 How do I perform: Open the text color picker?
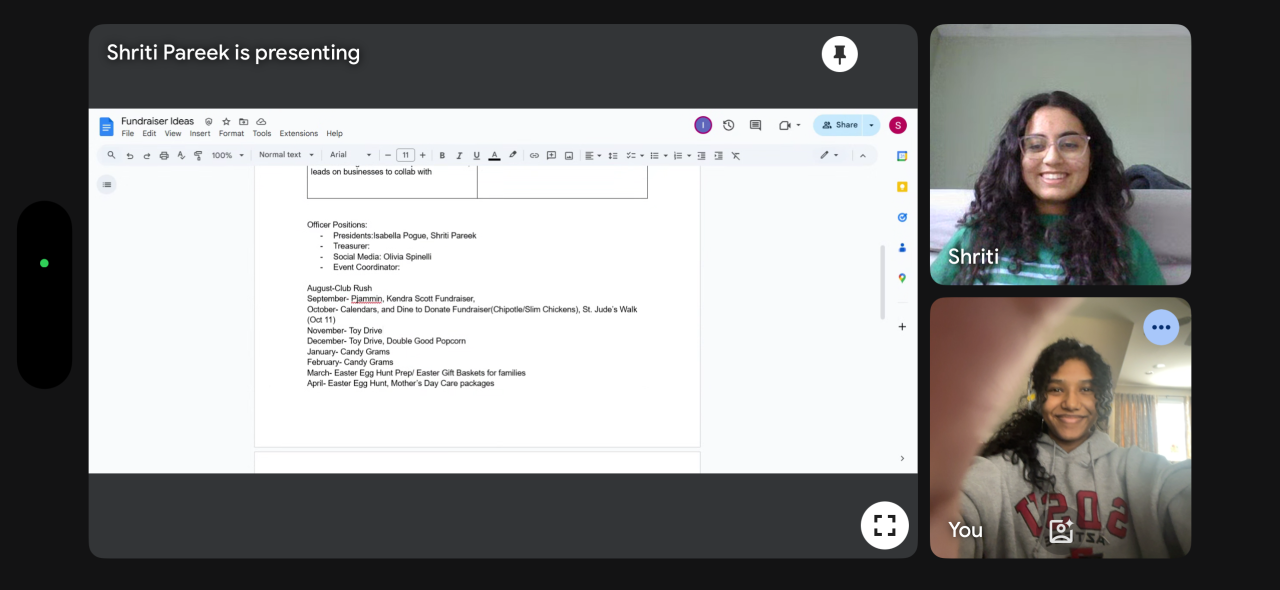[x=494, y=155]
